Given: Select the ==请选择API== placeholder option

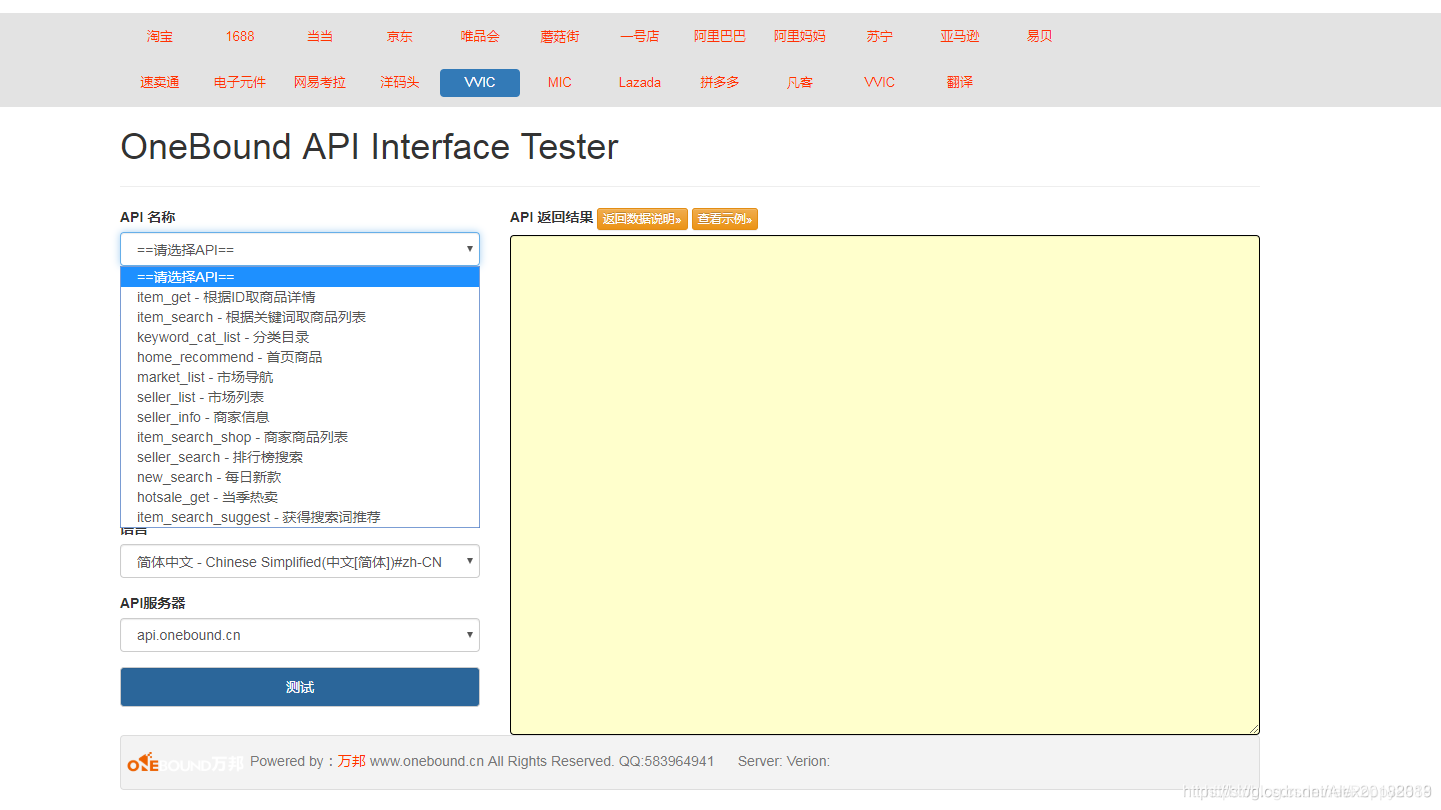Looking at the screenshot, I should click(300, 277).
